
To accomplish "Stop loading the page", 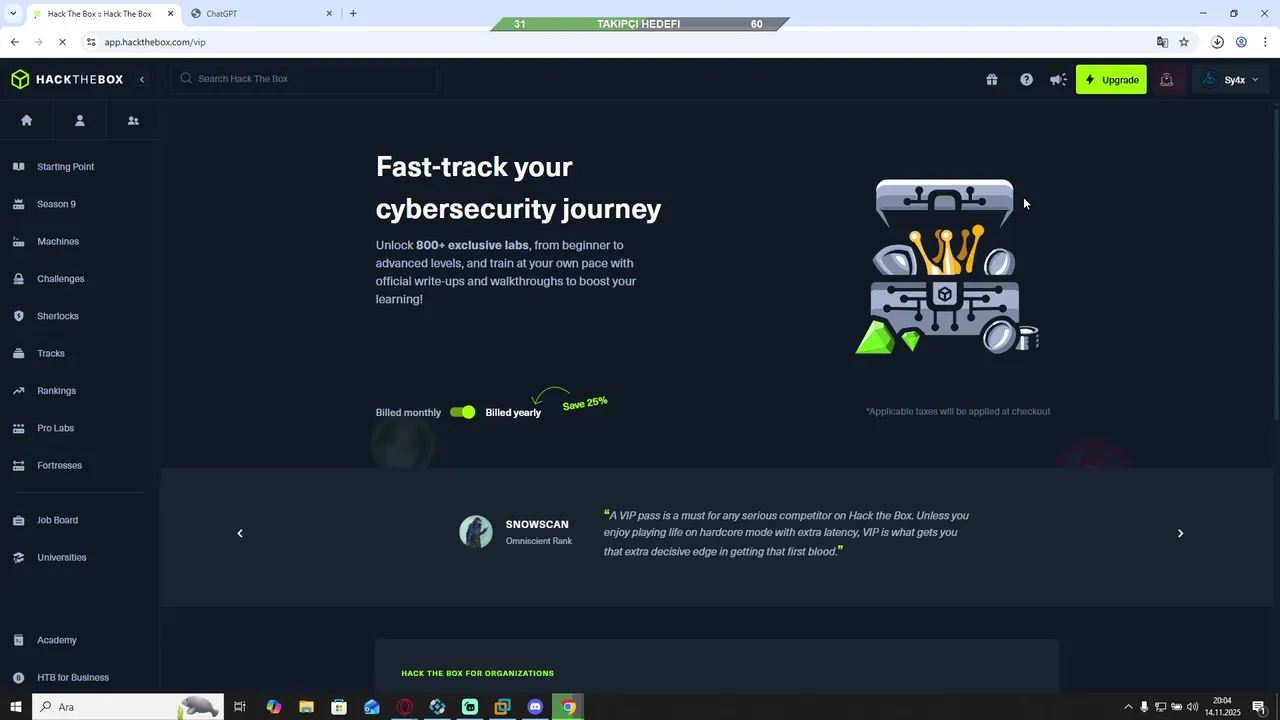I will point(63,42).
